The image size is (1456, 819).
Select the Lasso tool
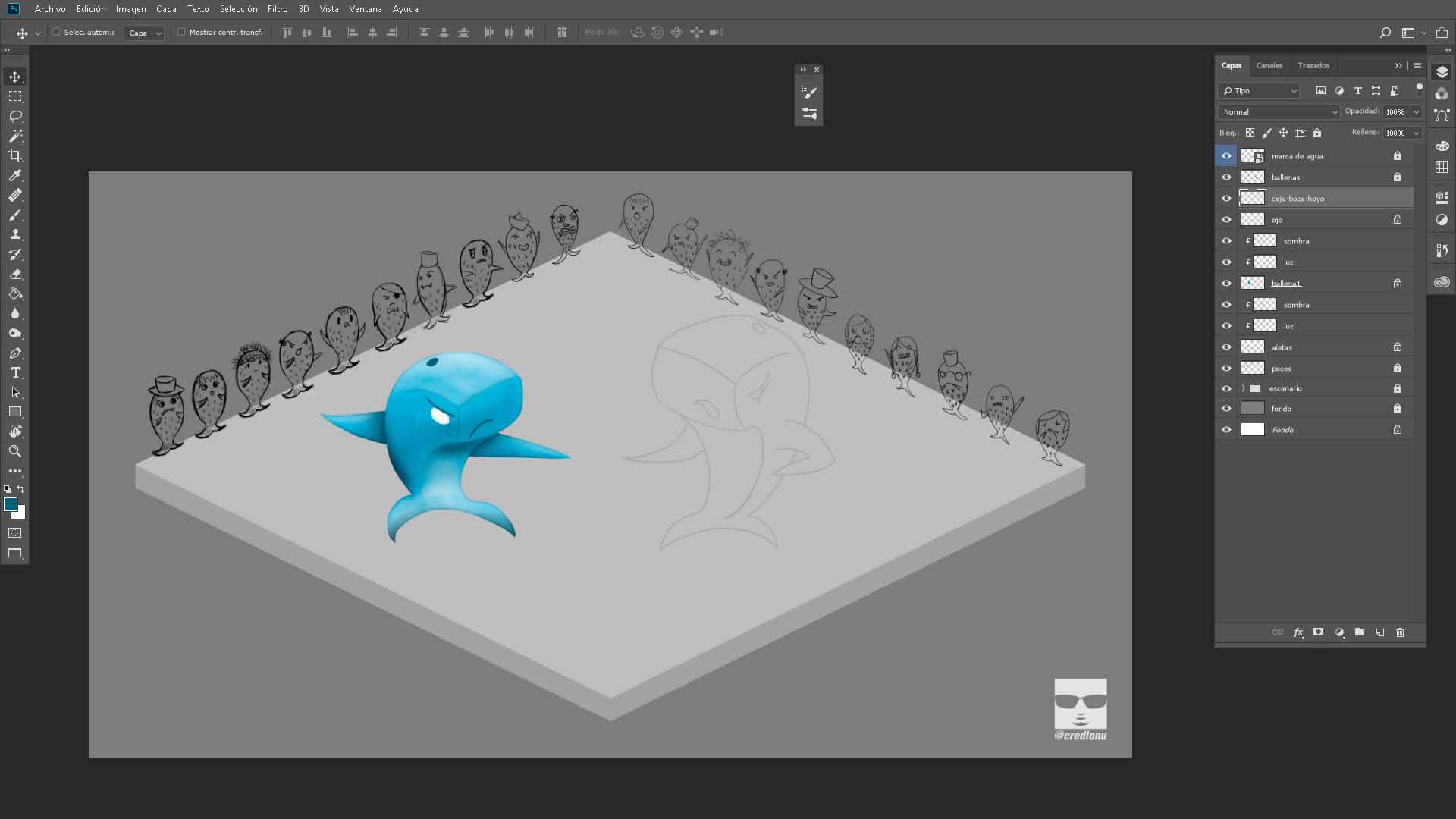[x=15, y=116]
